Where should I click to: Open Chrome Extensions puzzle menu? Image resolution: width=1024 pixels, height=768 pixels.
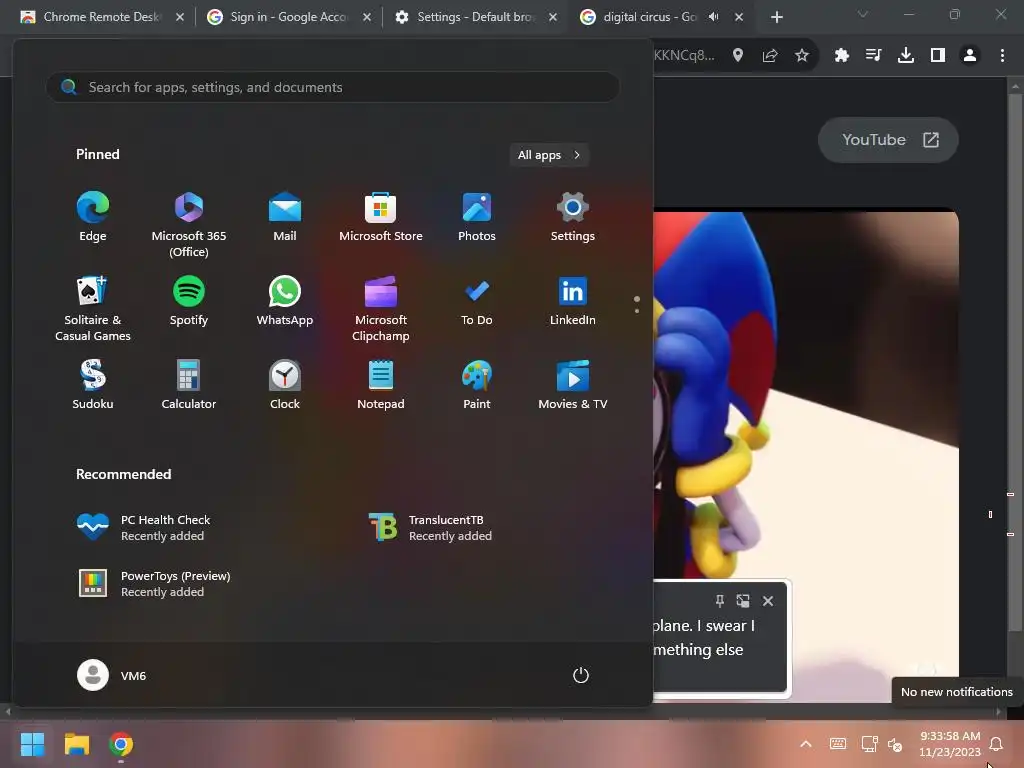click(x=842, y=56)
